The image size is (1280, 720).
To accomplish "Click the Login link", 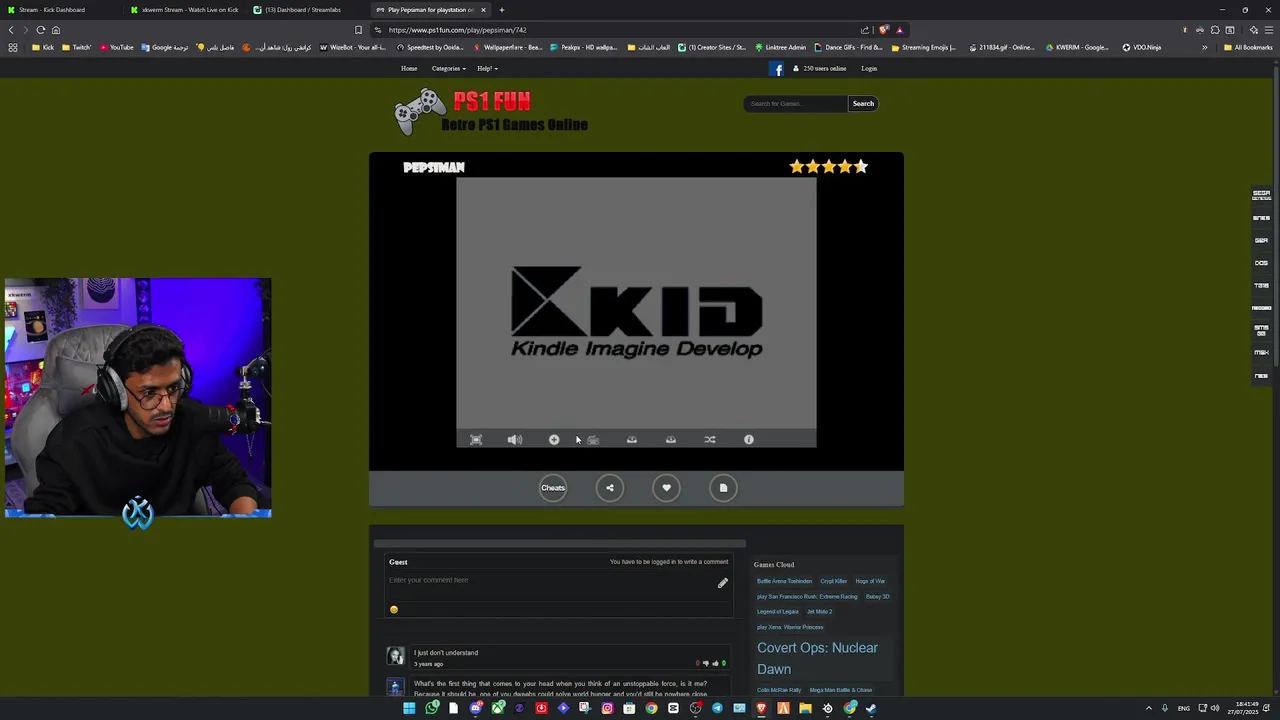I will tap(869, 69).
